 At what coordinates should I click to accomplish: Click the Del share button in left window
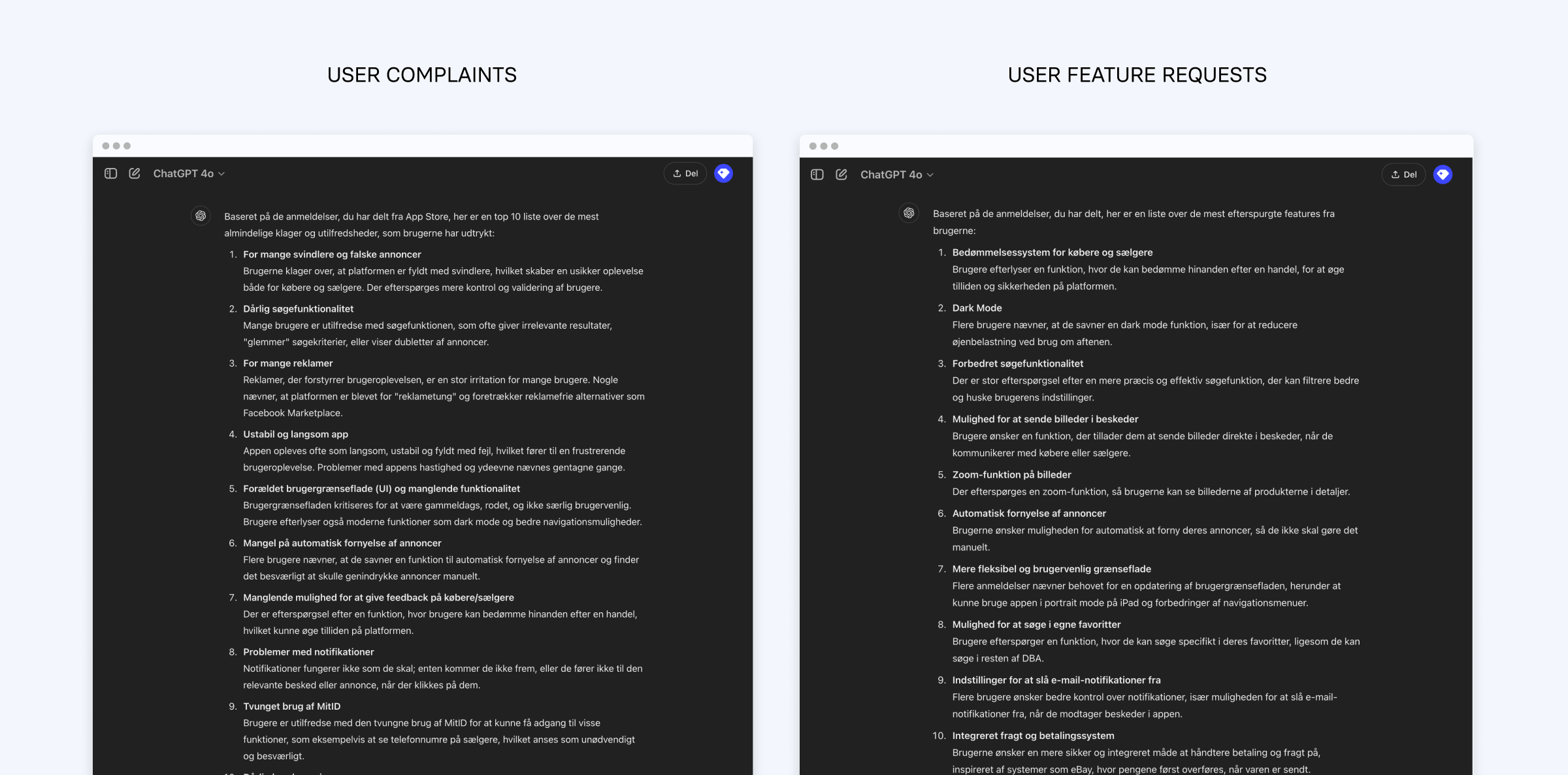(685, 173)
